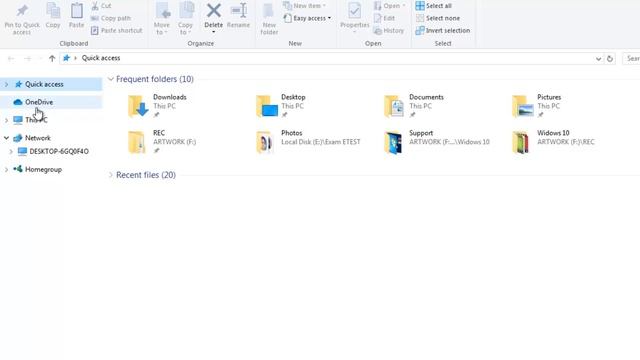Image resolution: width=640 pixels, height=360 pixels.
Task: Click the This PC computer icon
Action: pos(18,120)
